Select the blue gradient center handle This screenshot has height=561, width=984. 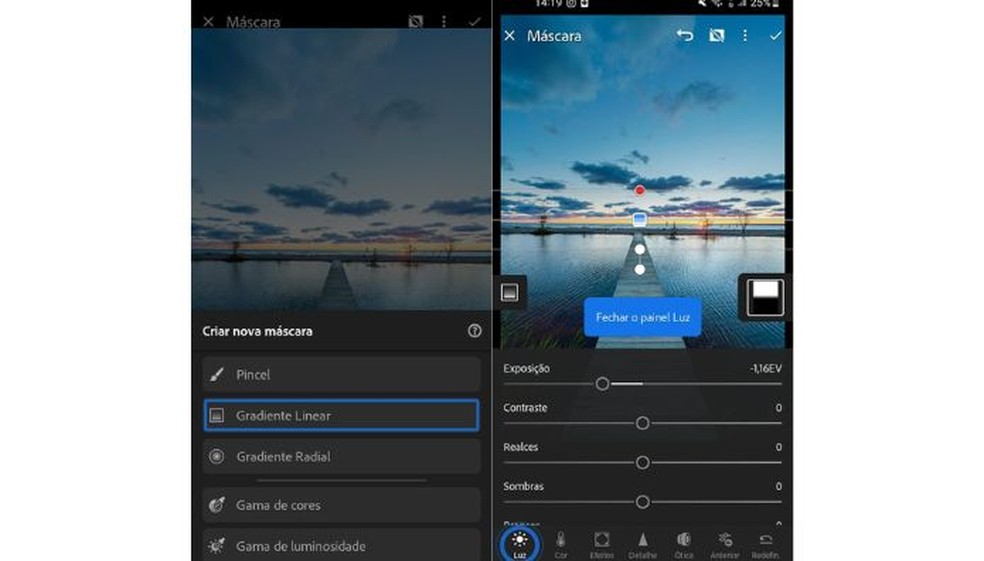[x=639, y=219]
